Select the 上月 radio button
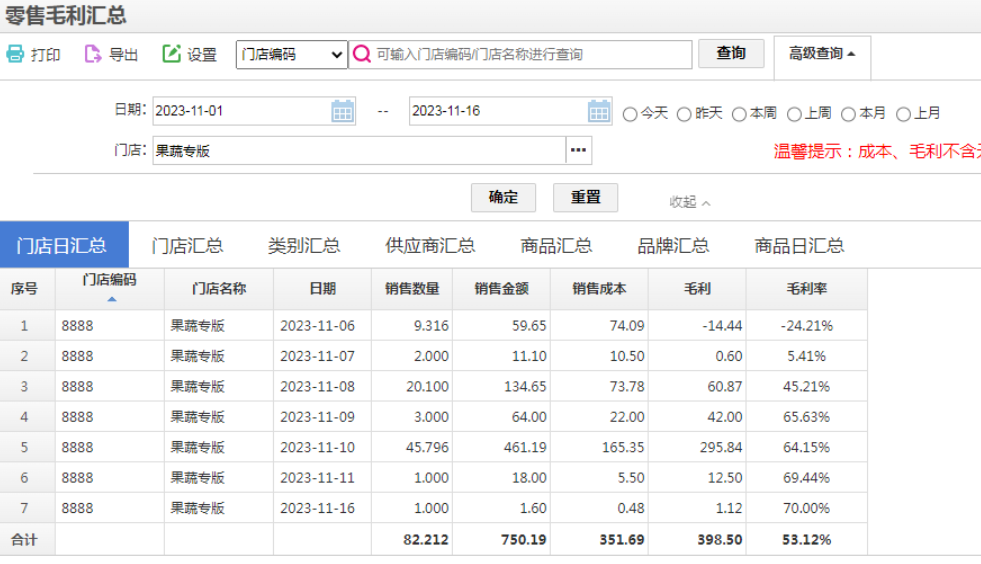The width and height of the screenshot is (981, 564). pyautogui.click(x=903, y=114)
